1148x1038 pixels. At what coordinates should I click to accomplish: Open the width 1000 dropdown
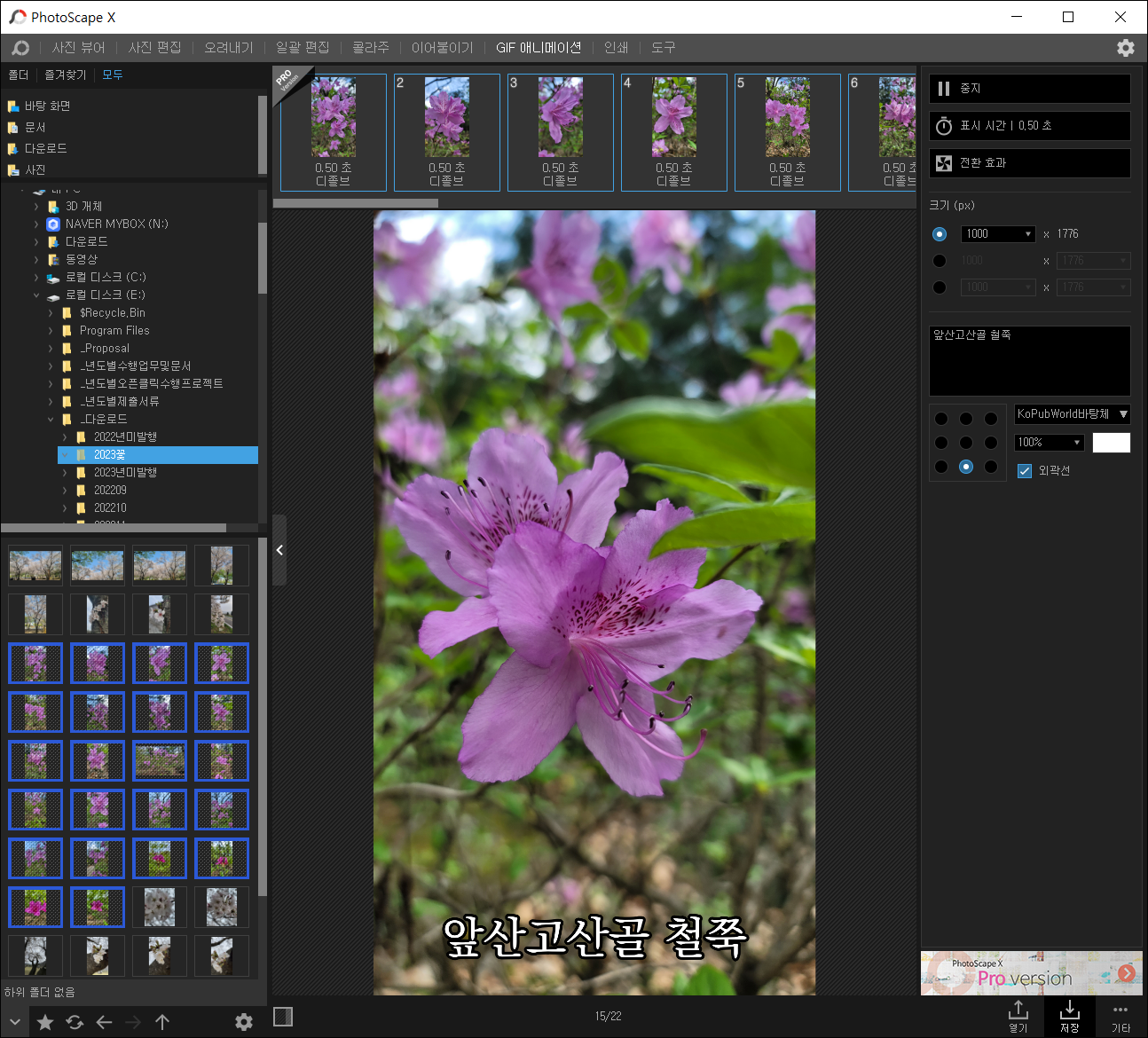click(998, 234)
